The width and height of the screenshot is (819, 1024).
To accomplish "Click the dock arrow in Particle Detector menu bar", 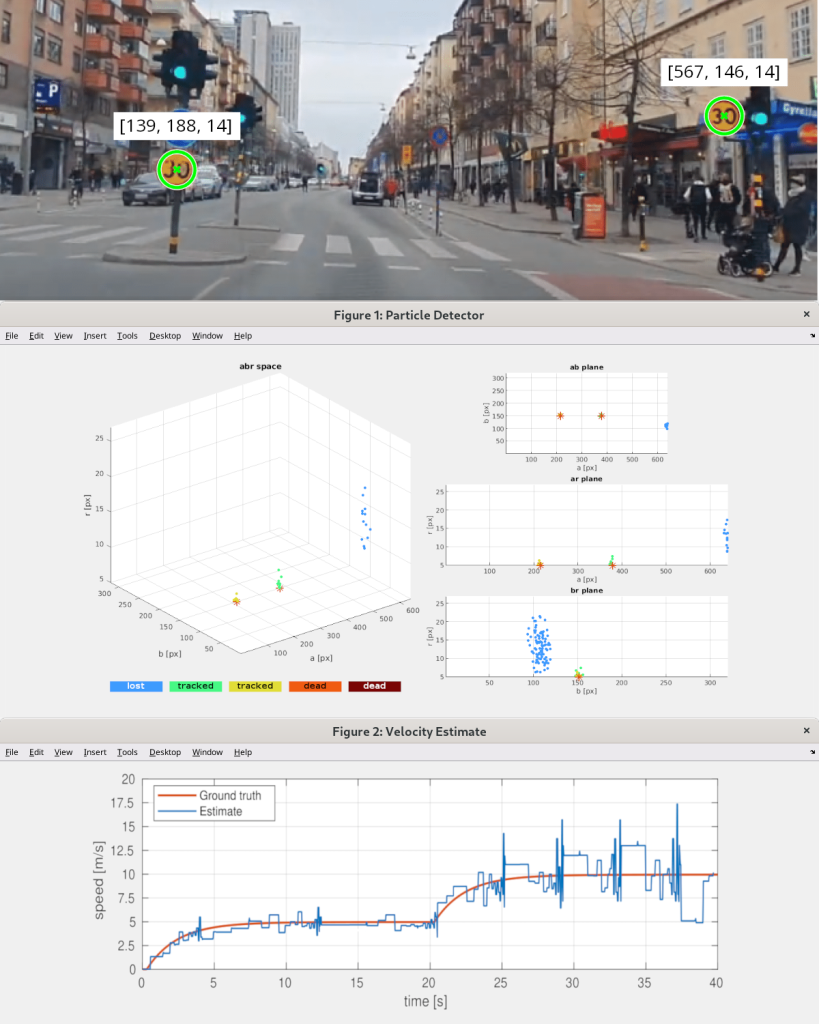I will (x=811, y=336).
